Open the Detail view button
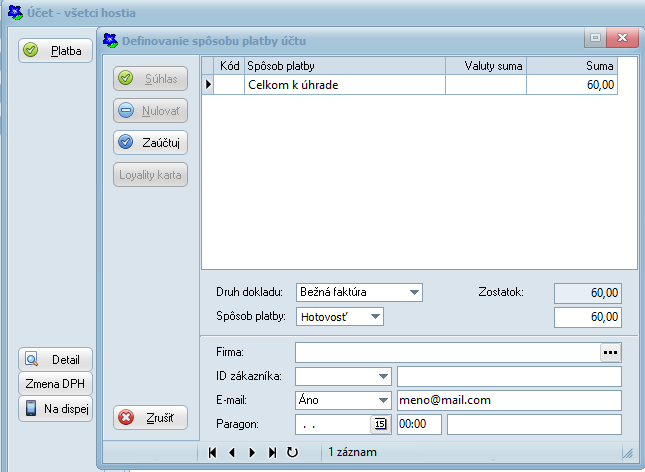 coord(55,359)
